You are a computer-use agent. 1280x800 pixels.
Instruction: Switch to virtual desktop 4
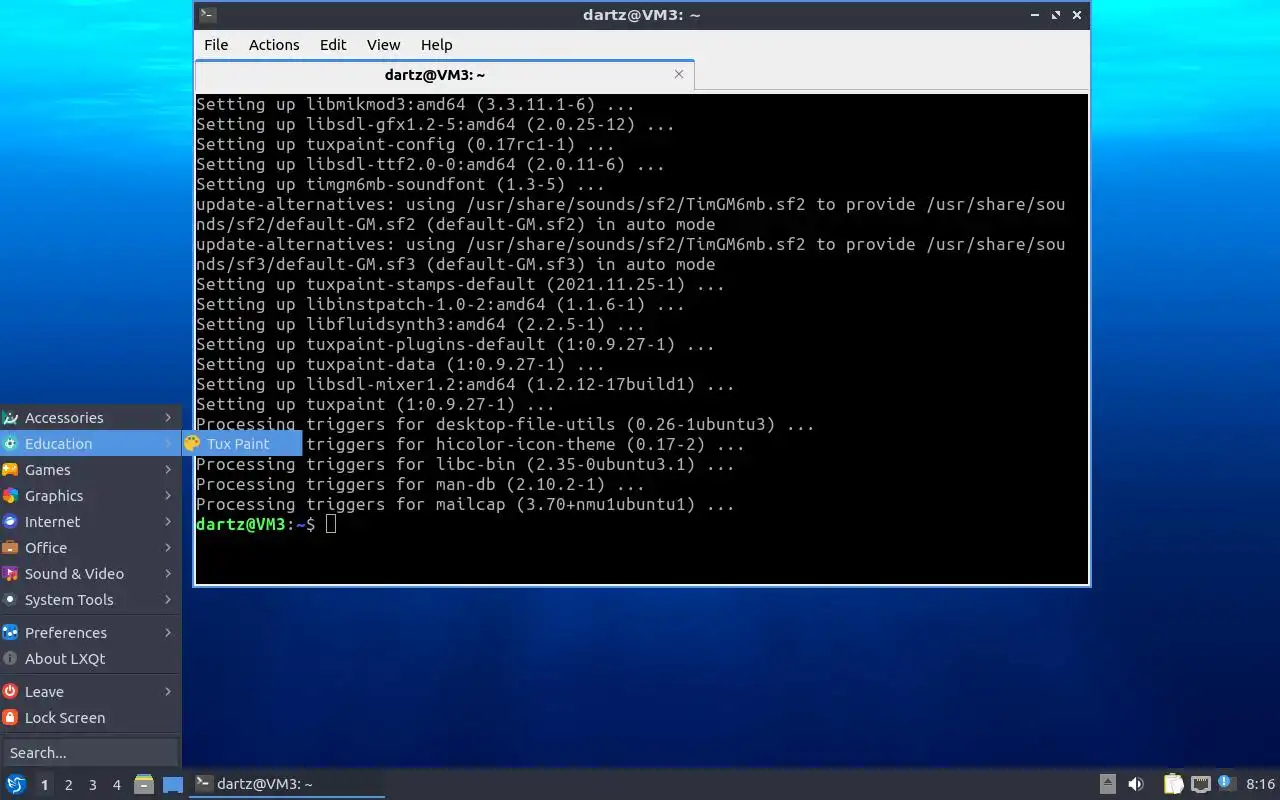coord(116,785)
